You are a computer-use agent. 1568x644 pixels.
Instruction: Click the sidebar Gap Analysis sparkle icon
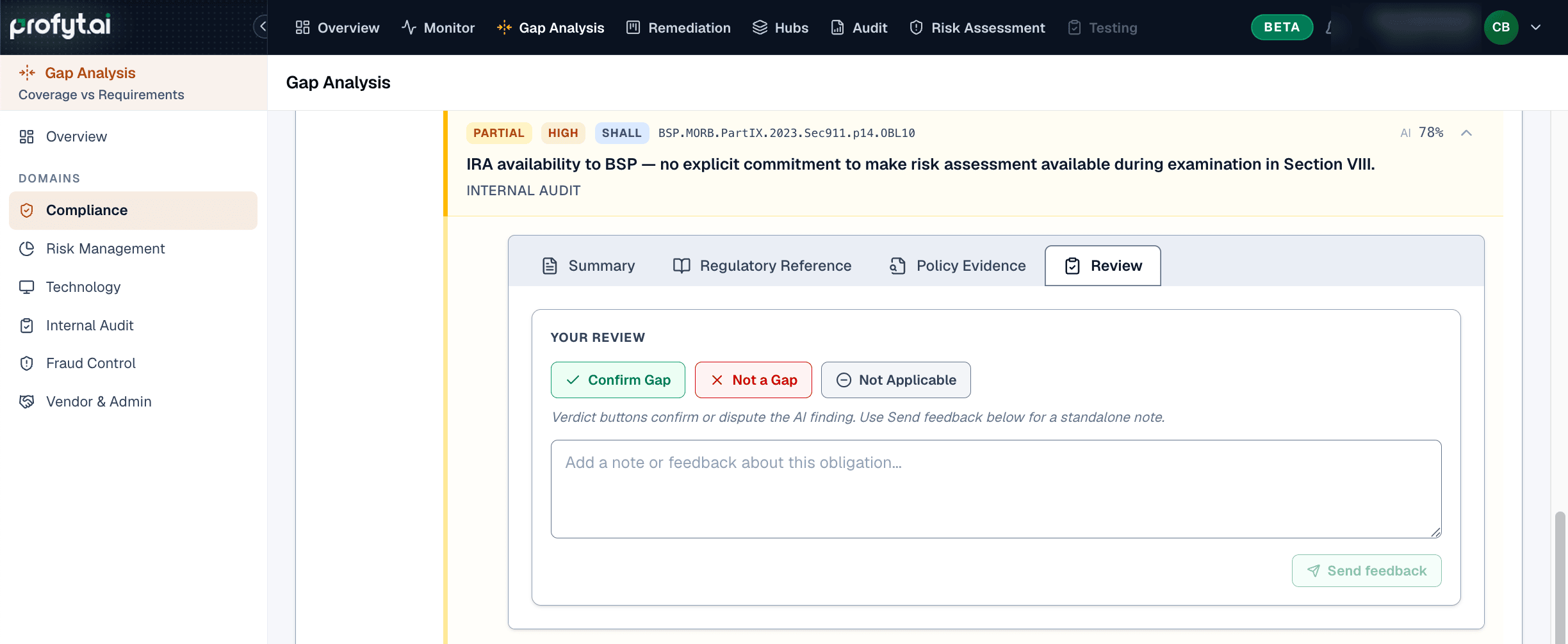click(27, 73)
